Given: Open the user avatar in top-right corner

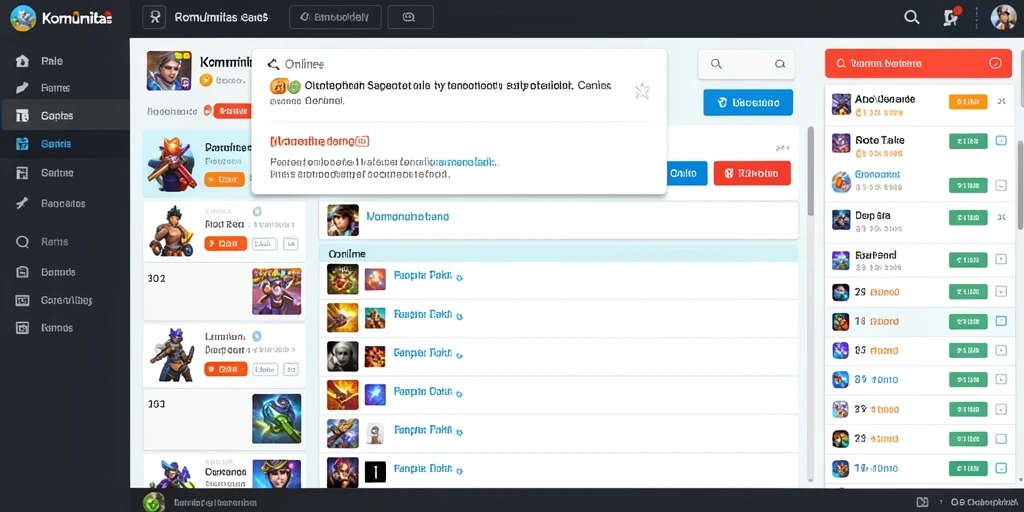Looking at the screenshot, I should [1004, 18].
